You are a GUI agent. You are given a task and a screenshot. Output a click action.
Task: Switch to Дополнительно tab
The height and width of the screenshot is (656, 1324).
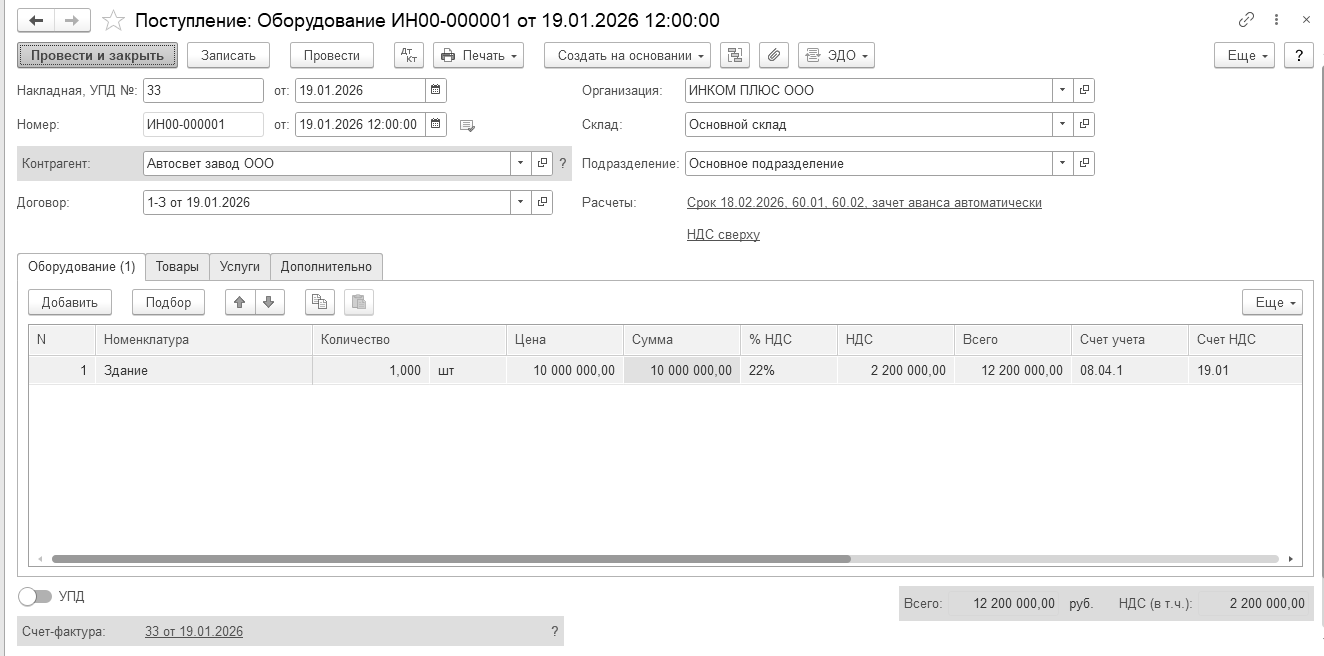[326, 267]
